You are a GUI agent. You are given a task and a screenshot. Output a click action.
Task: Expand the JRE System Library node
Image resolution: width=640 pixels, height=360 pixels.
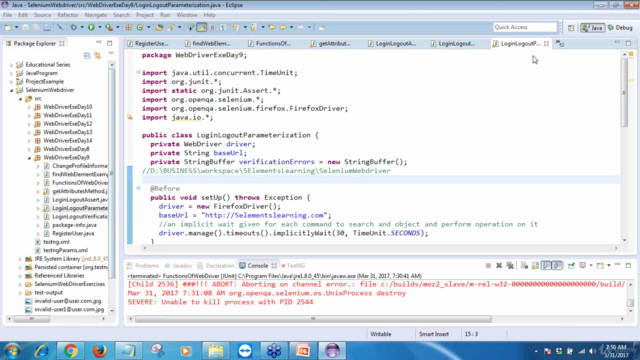coord(20,259)
